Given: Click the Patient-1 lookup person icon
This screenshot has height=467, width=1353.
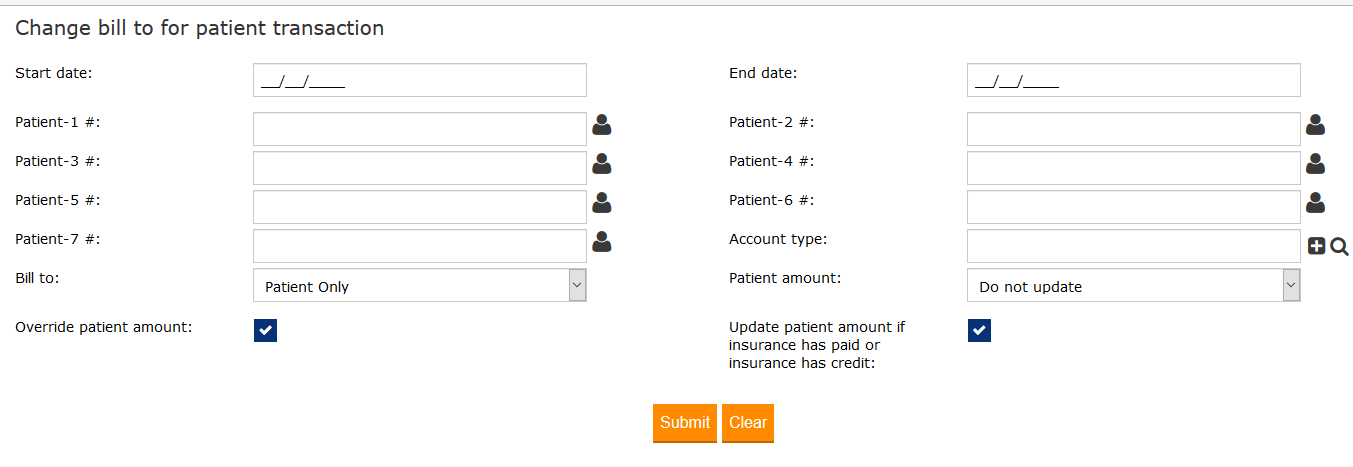Looking at the screenshot, I should pos(602,125).
